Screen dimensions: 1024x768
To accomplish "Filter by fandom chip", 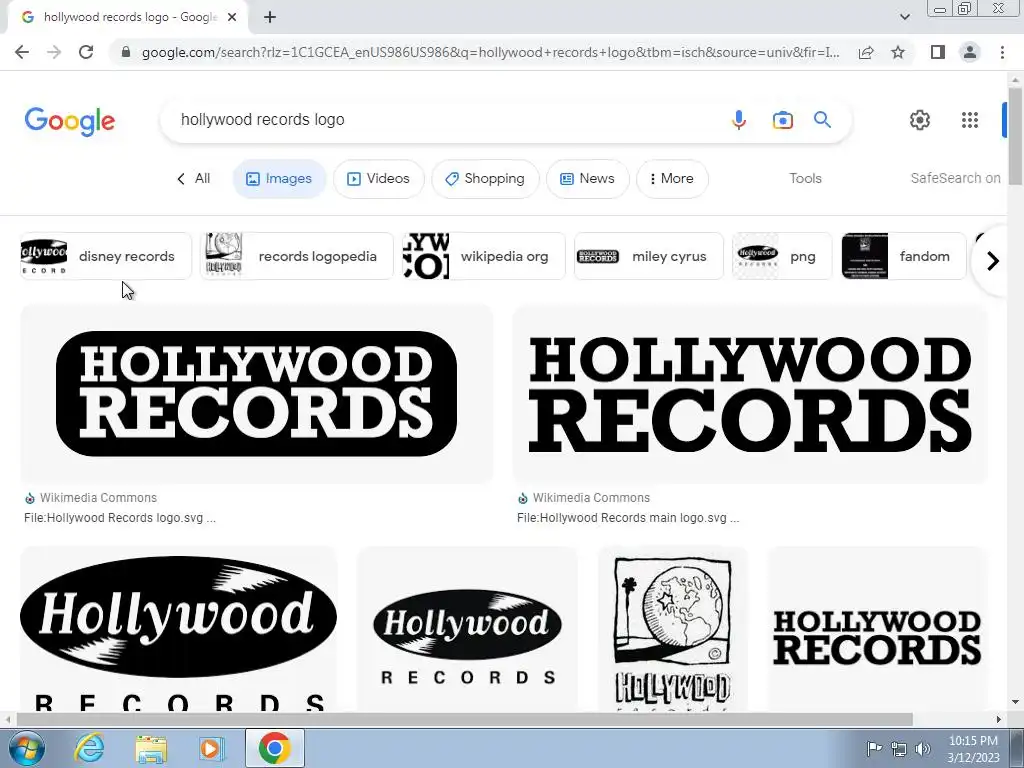I will 904,256.
